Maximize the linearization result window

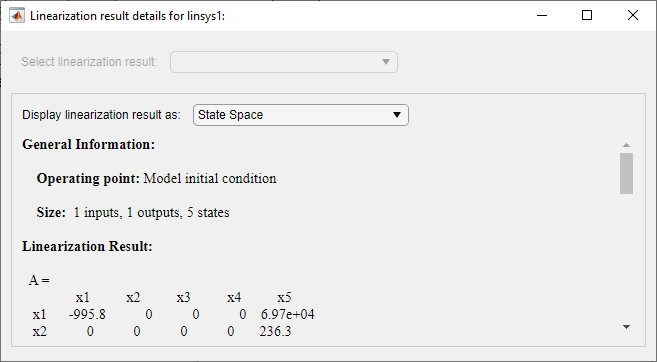[x=587, y=16]
